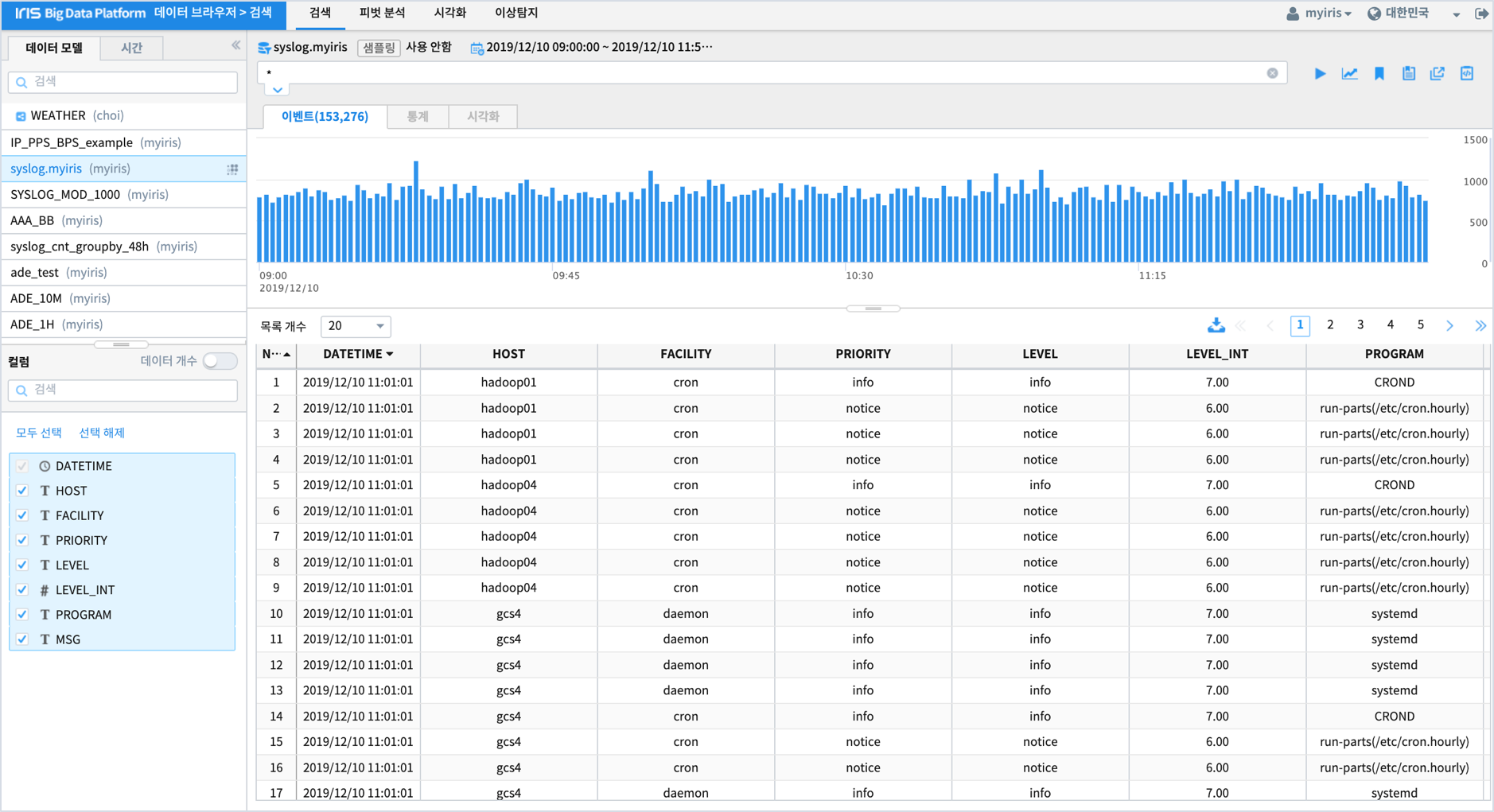Click 선택 해제 link
The image size is (1494, 812).
click(102, 433)
